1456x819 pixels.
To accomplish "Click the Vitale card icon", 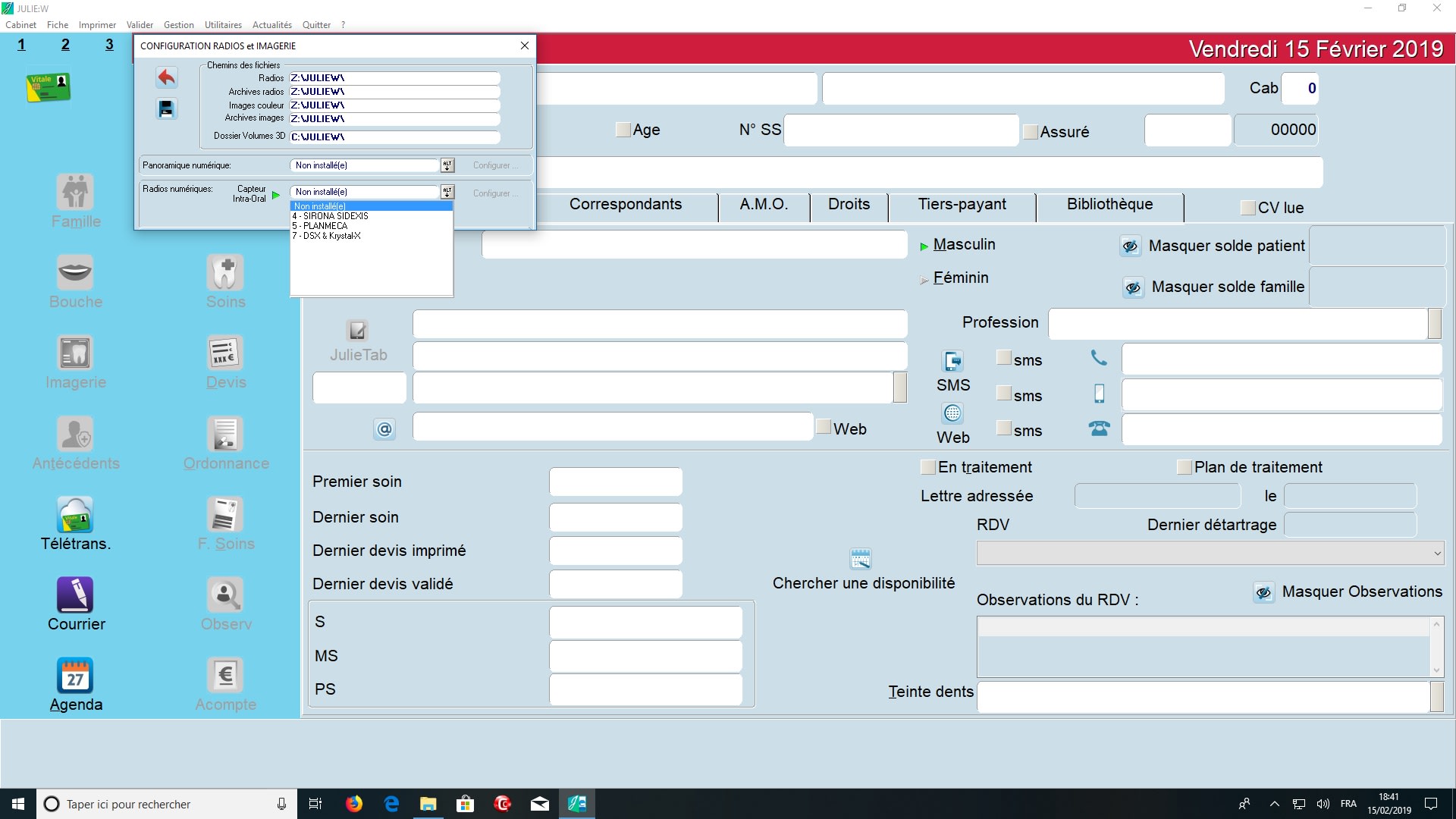I will (49, 87).
